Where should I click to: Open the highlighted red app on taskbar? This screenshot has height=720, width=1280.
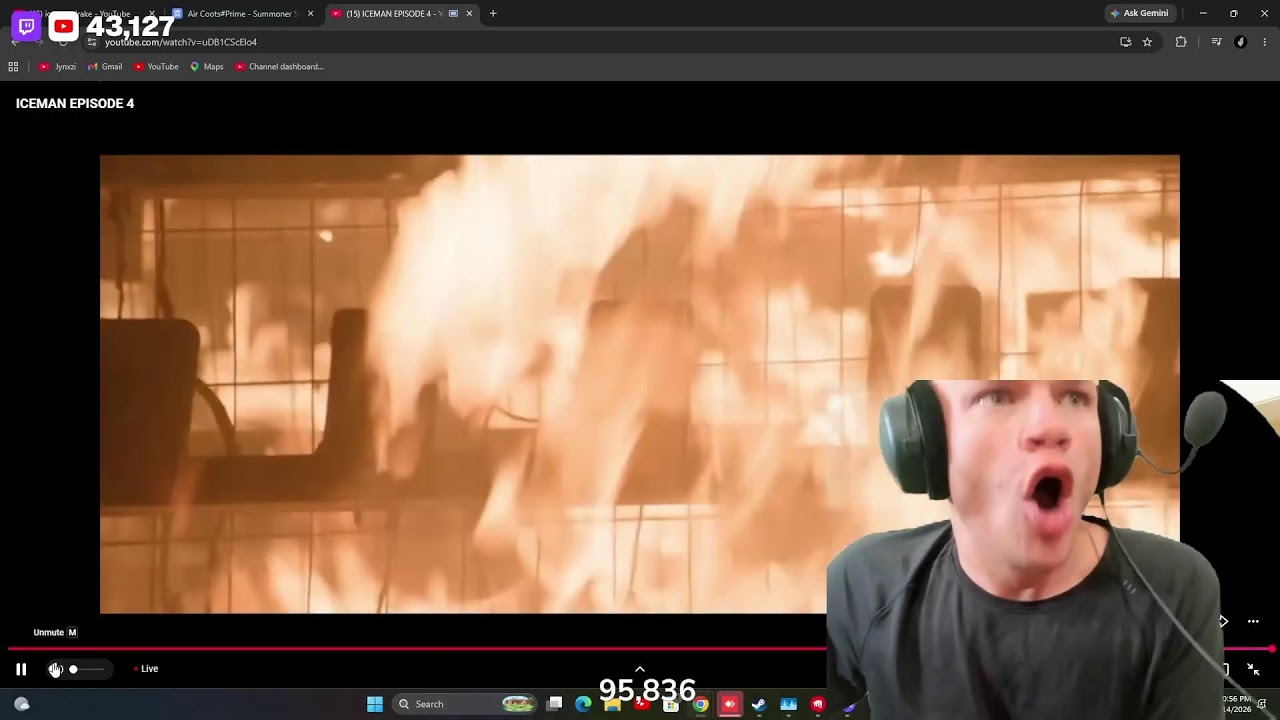tap(730, 704)
